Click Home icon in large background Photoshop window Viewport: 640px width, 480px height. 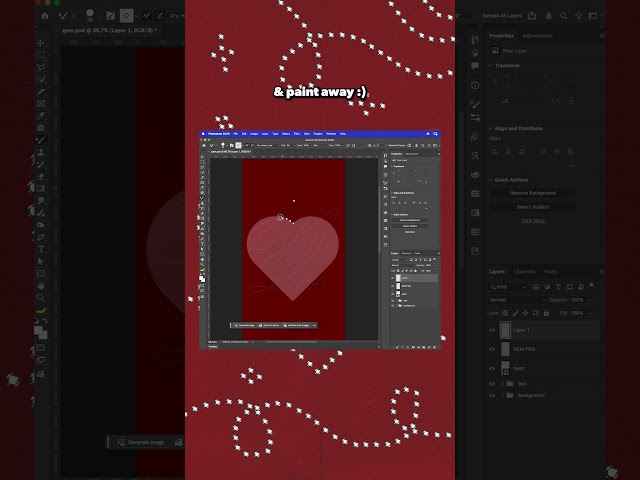coord(45,16)
